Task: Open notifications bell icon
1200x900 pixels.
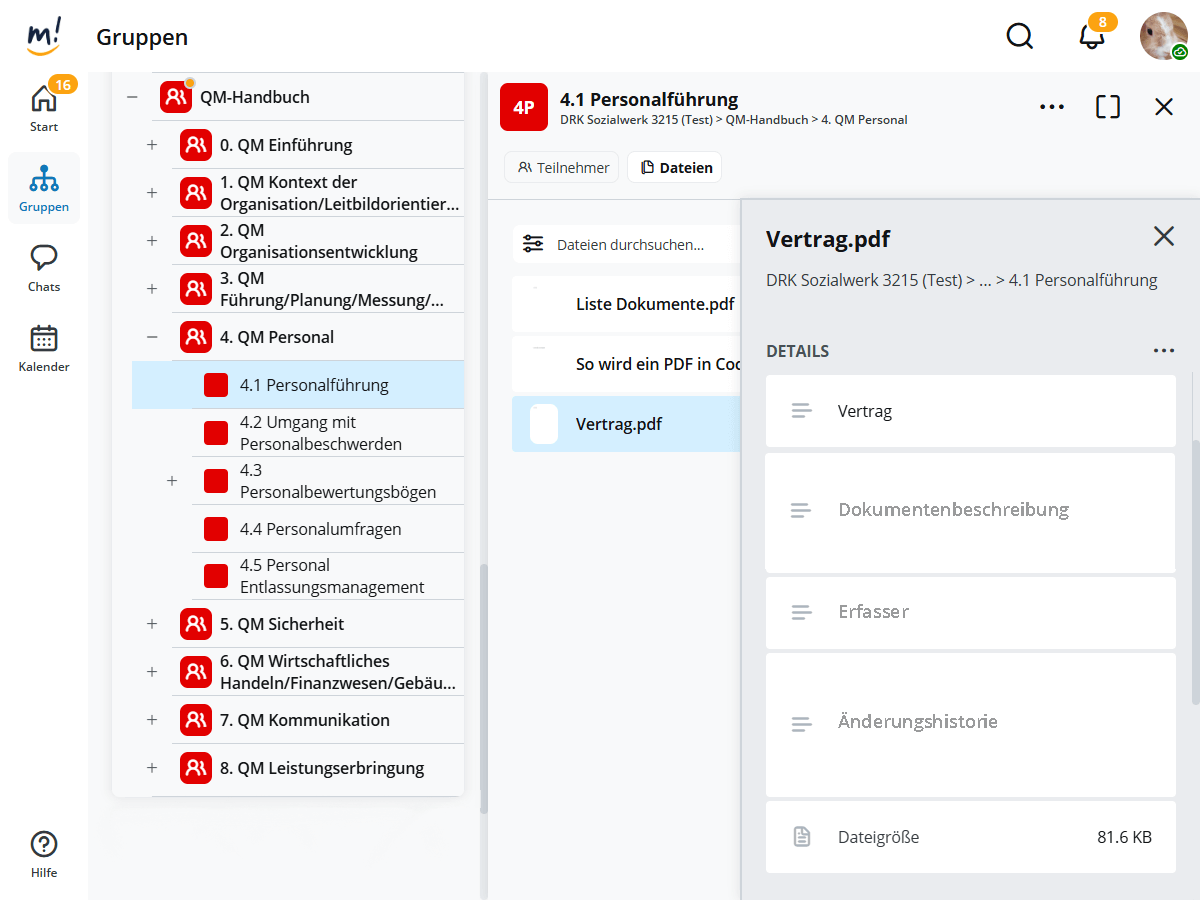Action: (1092, 36)
